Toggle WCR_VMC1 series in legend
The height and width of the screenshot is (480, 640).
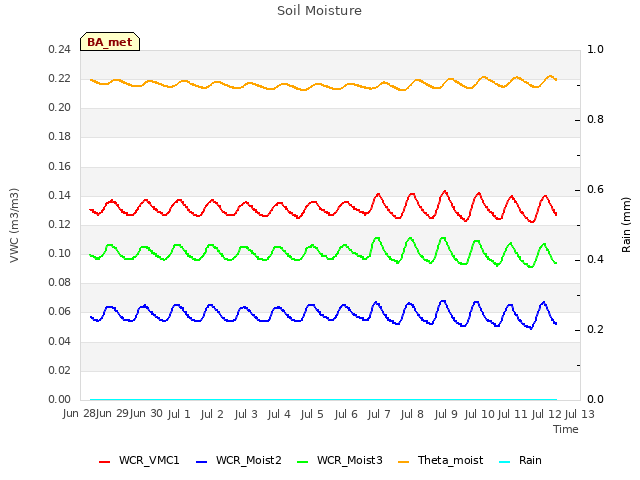139,460
